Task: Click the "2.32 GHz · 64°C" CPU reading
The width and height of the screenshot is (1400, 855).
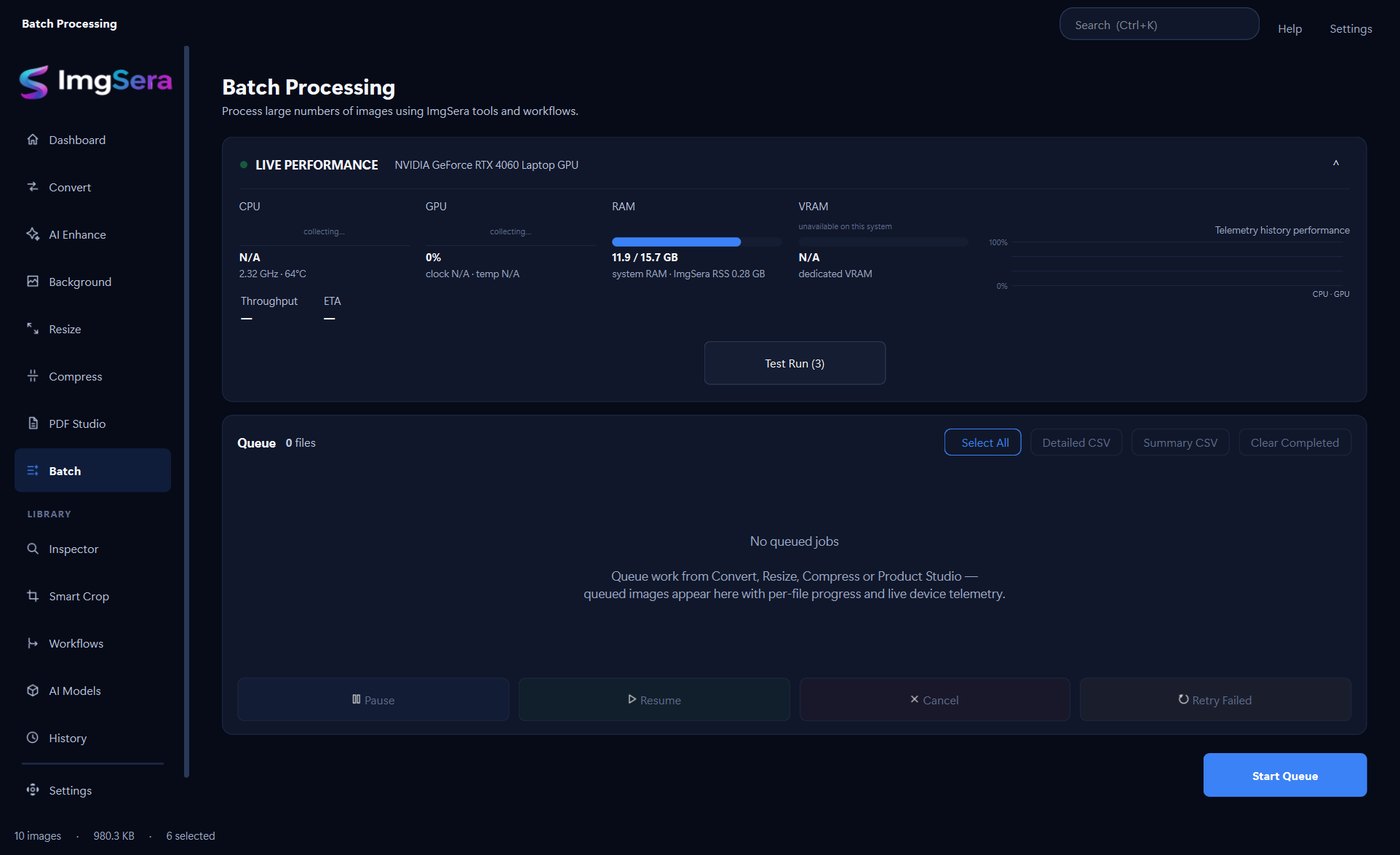Action: coord(273,273)
